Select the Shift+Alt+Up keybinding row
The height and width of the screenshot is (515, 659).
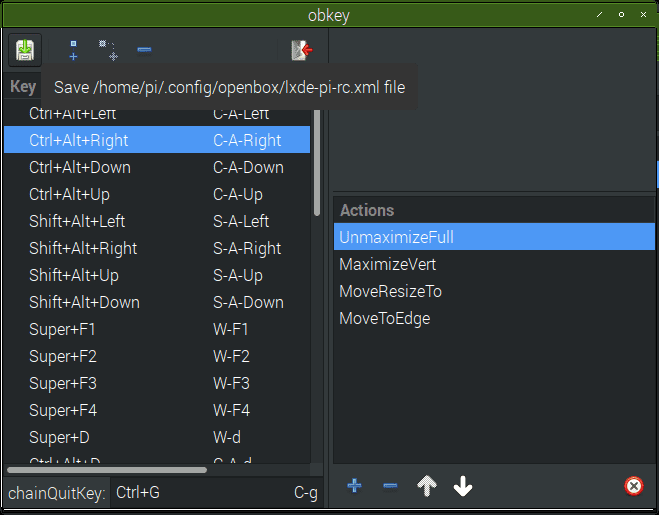click(157, 275)
